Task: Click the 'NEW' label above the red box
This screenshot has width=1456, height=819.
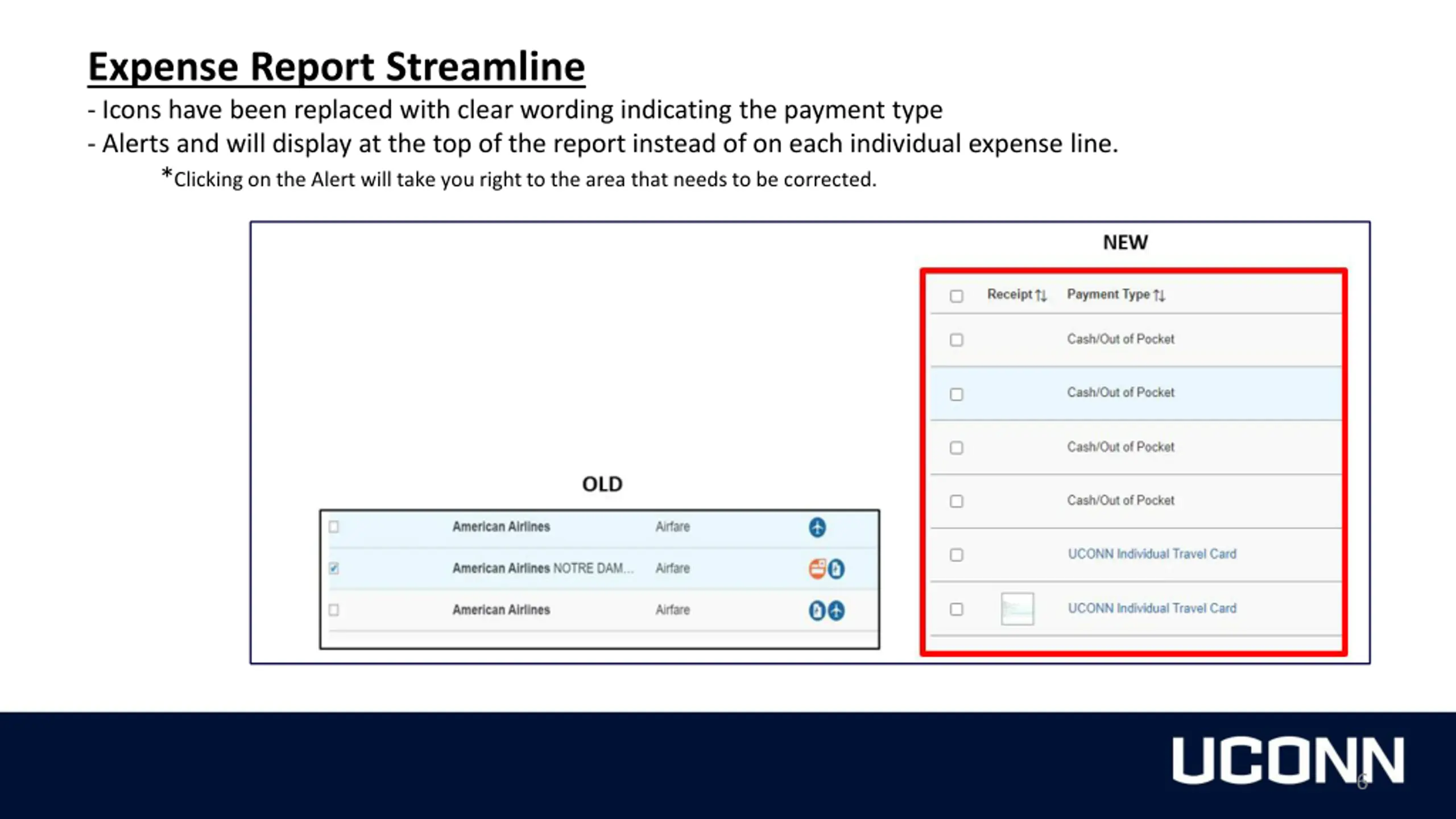Action: coord(1125,242)
